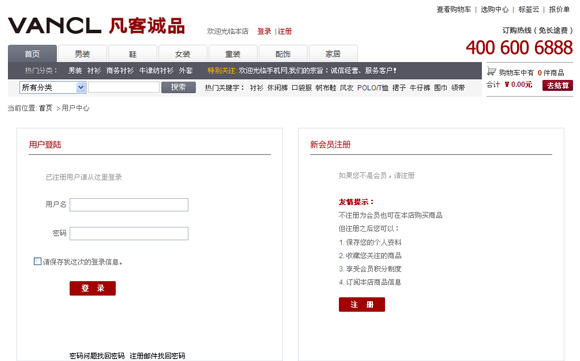Click 用户中心 in breadcrumb
Screen dimensions: 580x361
click(75, 108)
